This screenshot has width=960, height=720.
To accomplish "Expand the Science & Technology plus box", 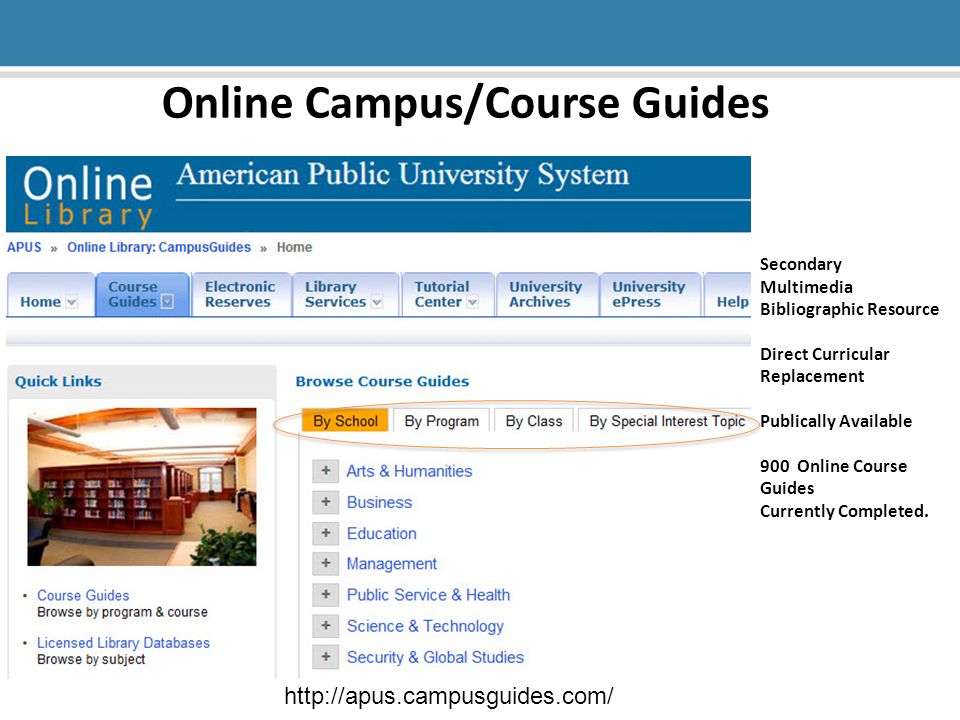I will [325, 626].
